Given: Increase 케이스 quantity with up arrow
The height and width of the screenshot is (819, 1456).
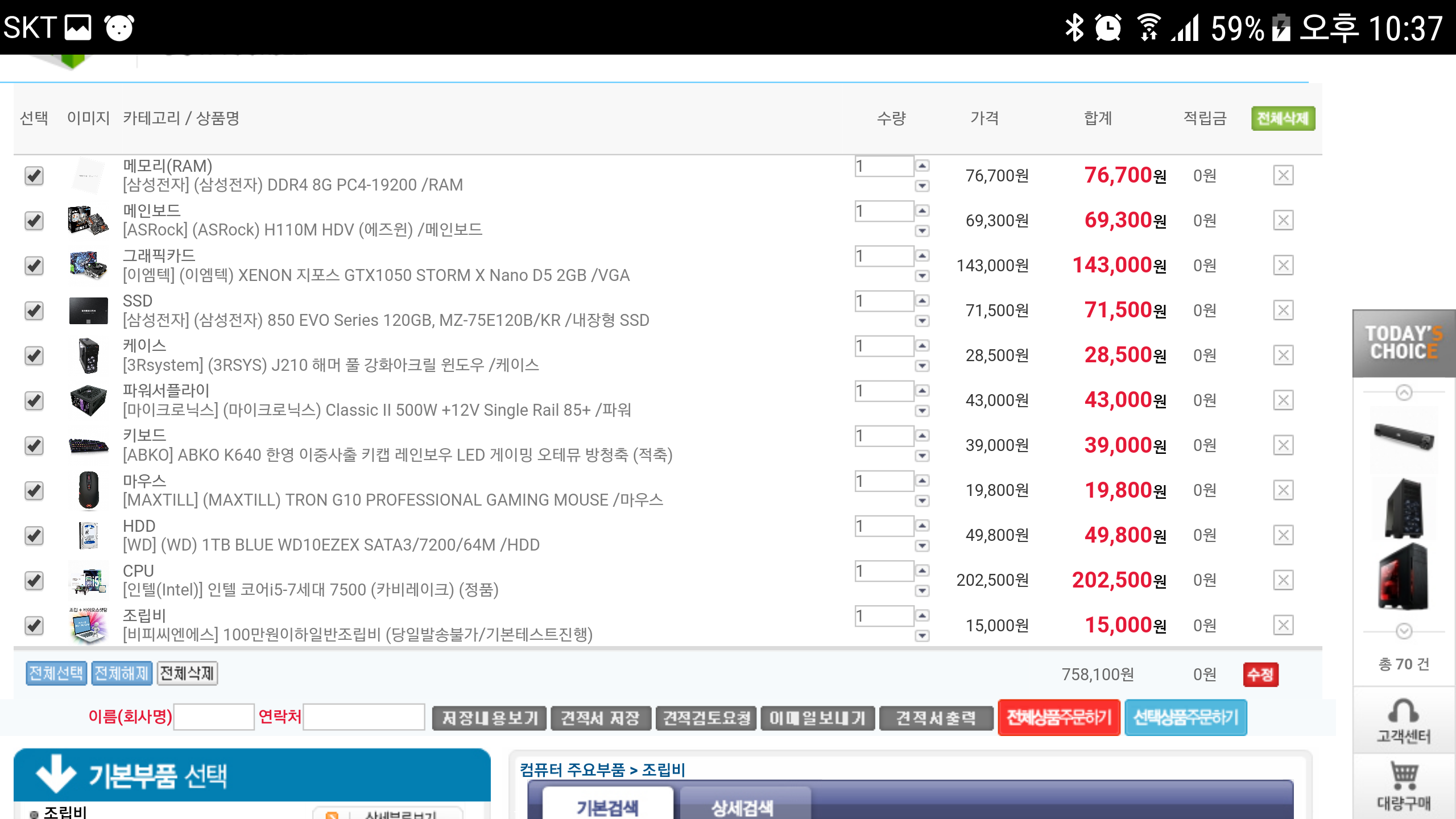Looking at the screenshot, I should click(x=923, y=345).
